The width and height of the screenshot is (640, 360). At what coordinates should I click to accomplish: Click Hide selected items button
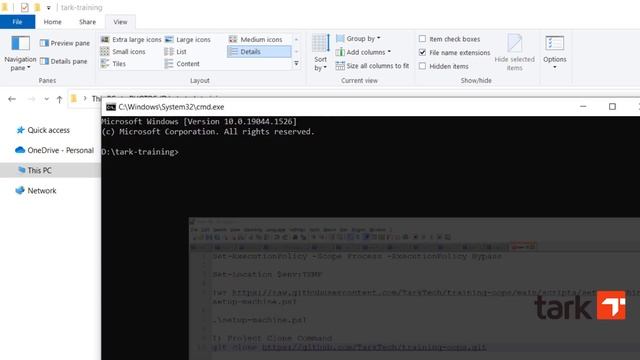click(x=514, y=53)
